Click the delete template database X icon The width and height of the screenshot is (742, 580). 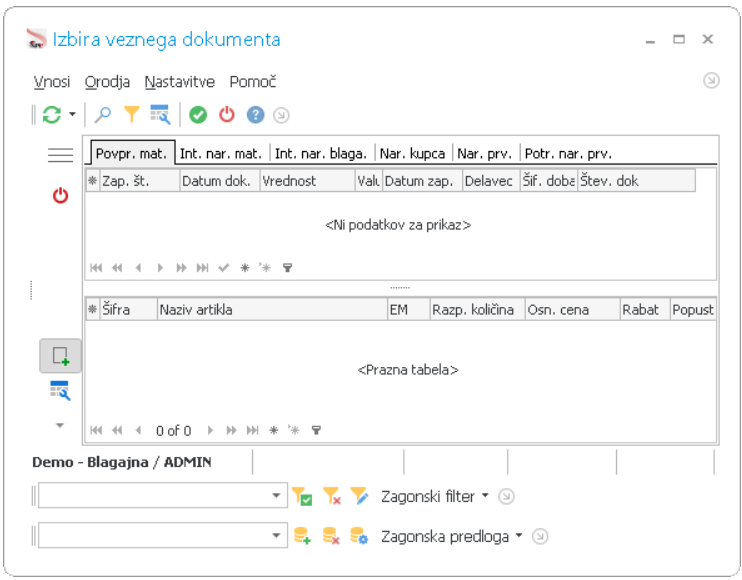pos(331,536)
